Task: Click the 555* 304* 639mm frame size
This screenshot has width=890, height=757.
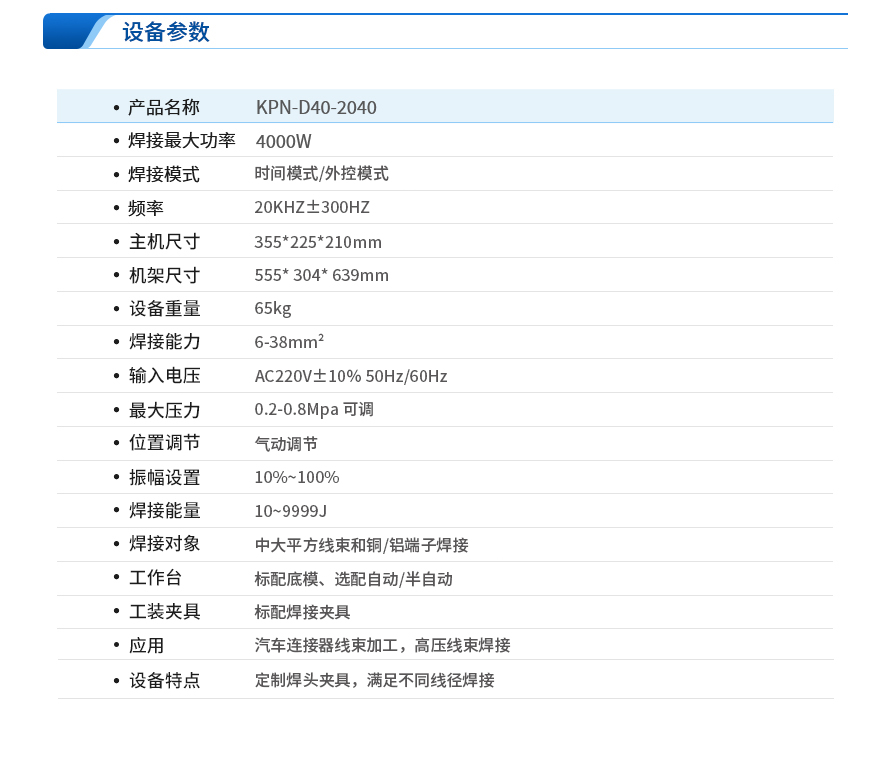Action: pyautogui.click(x=321, y=275)
